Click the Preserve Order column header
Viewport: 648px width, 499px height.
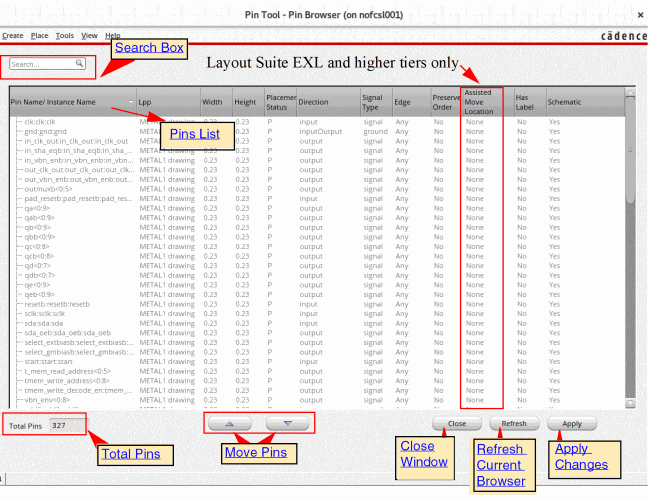446,102
